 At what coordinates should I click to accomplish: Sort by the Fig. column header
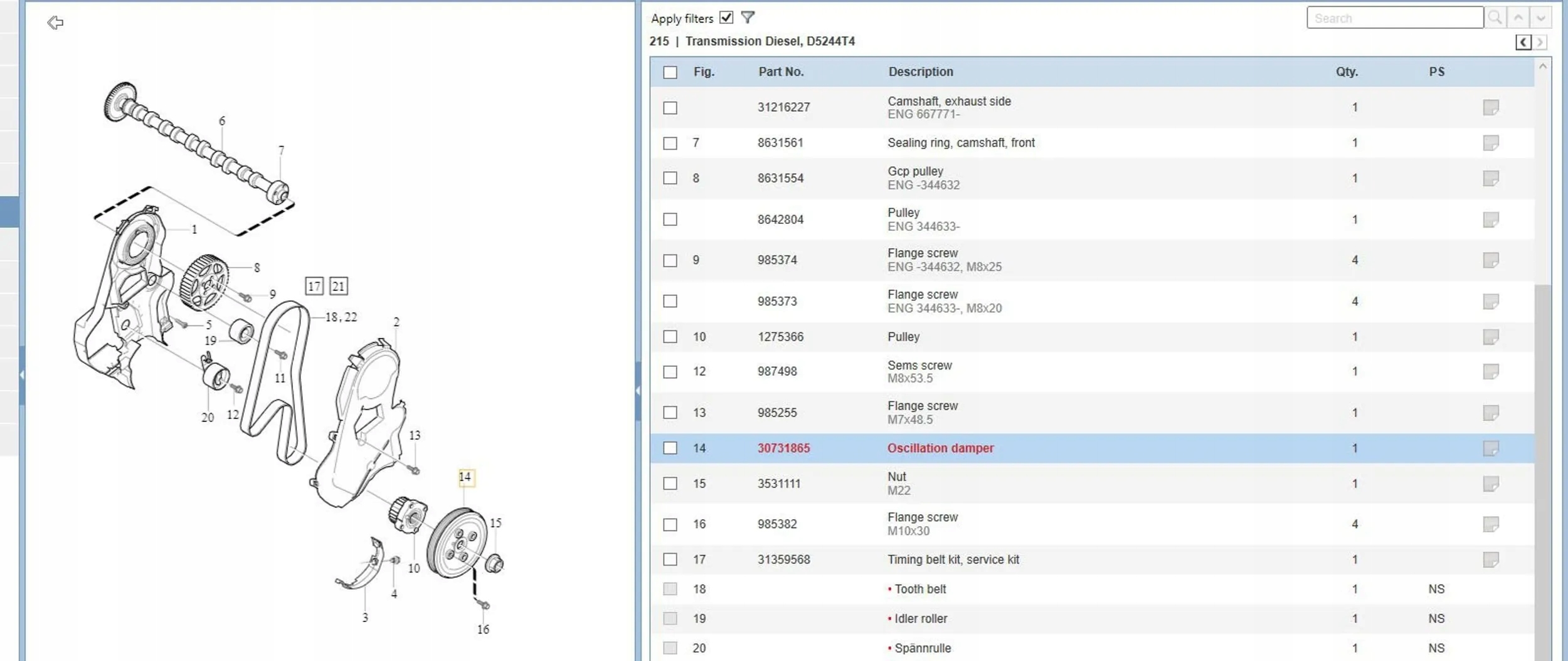[x=704, y=72]
